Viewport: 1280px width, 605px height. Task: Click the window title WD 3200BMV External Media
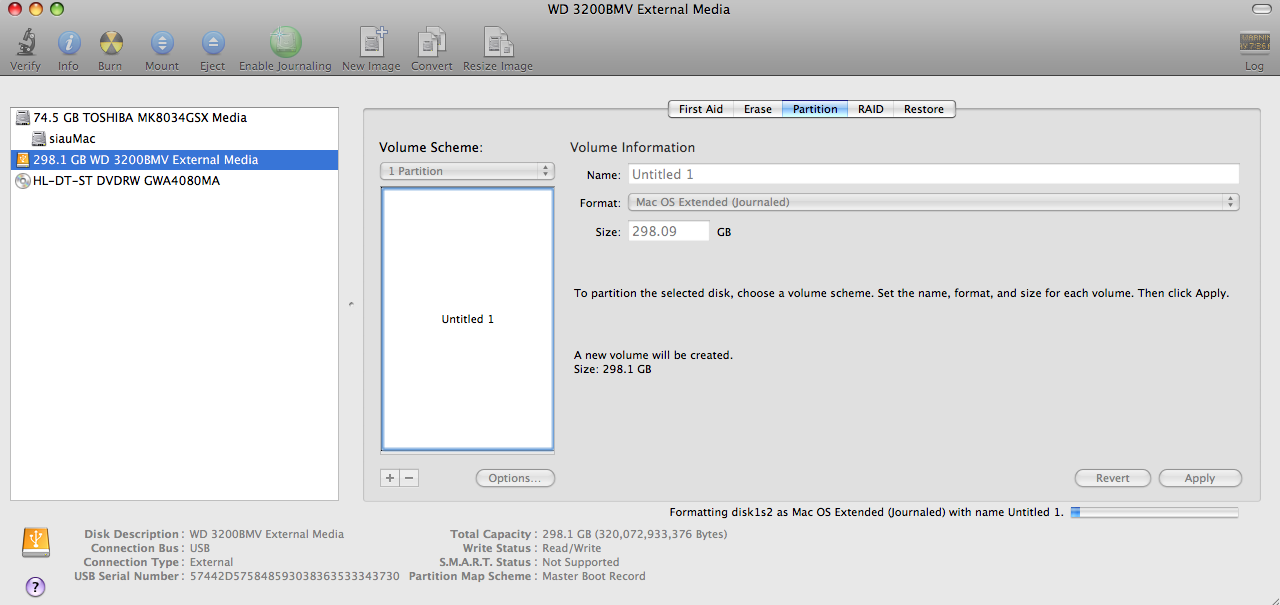coord(639,9)
